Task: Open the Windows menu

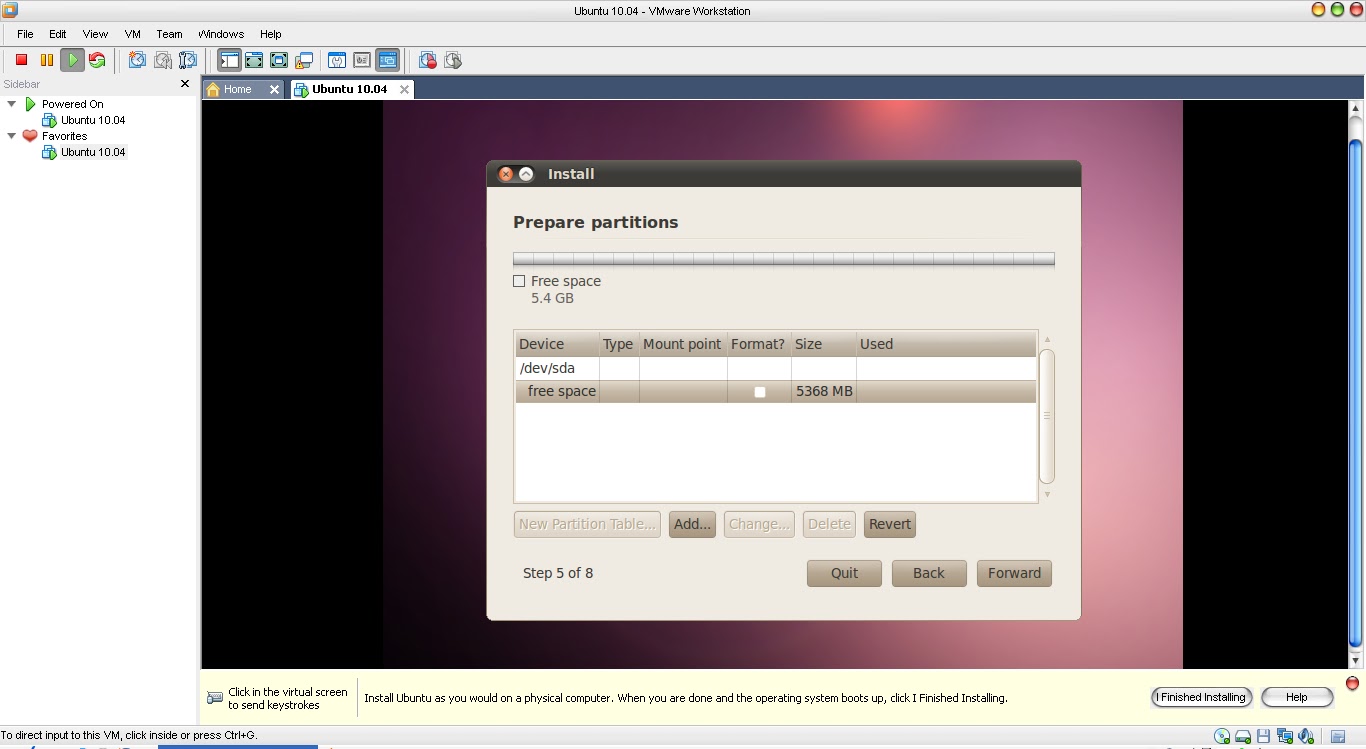Action: click(x=221, y=34)
